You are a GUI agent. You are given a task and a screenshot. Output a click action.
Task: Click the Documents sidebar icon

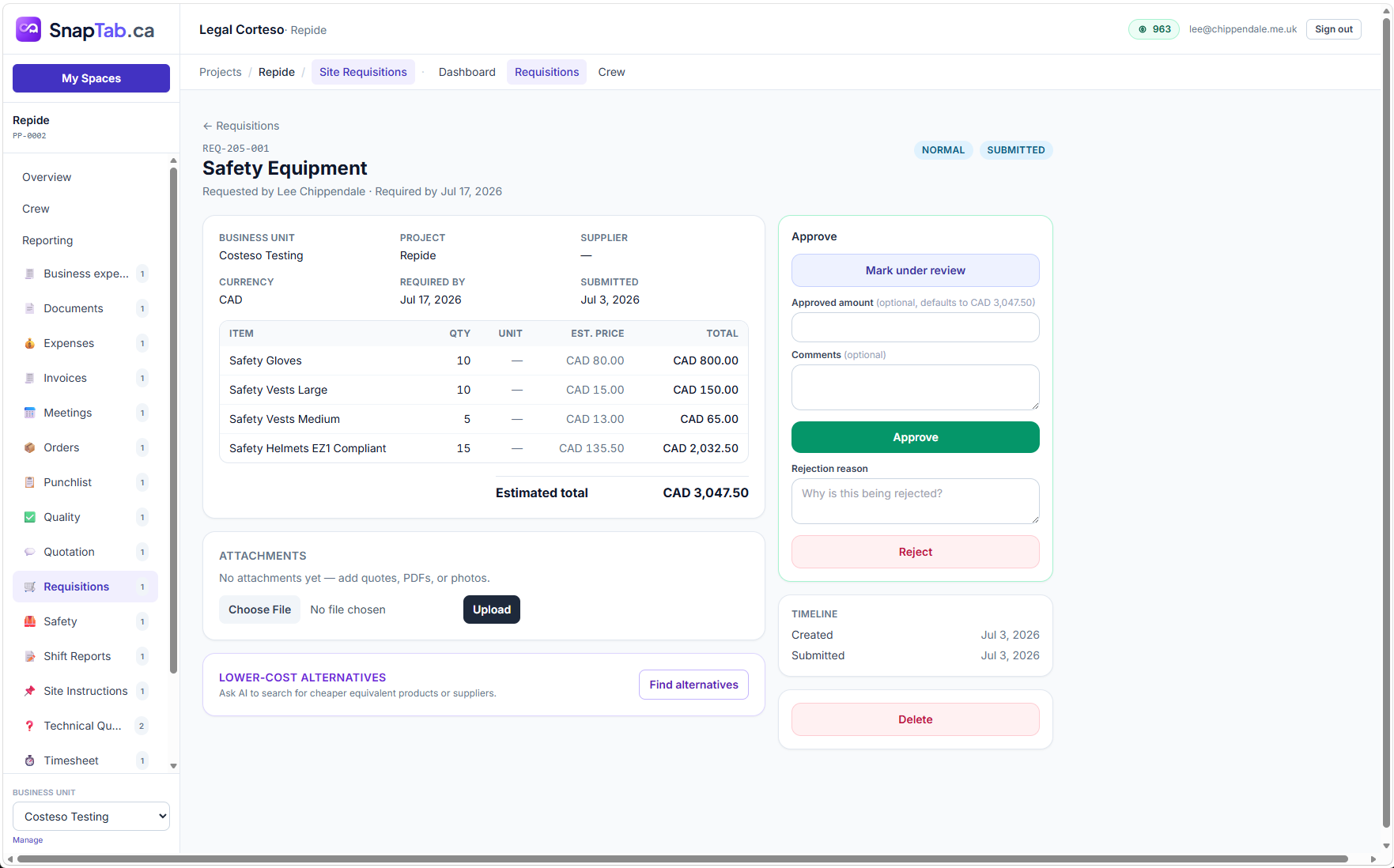click(x=29, y=309)
